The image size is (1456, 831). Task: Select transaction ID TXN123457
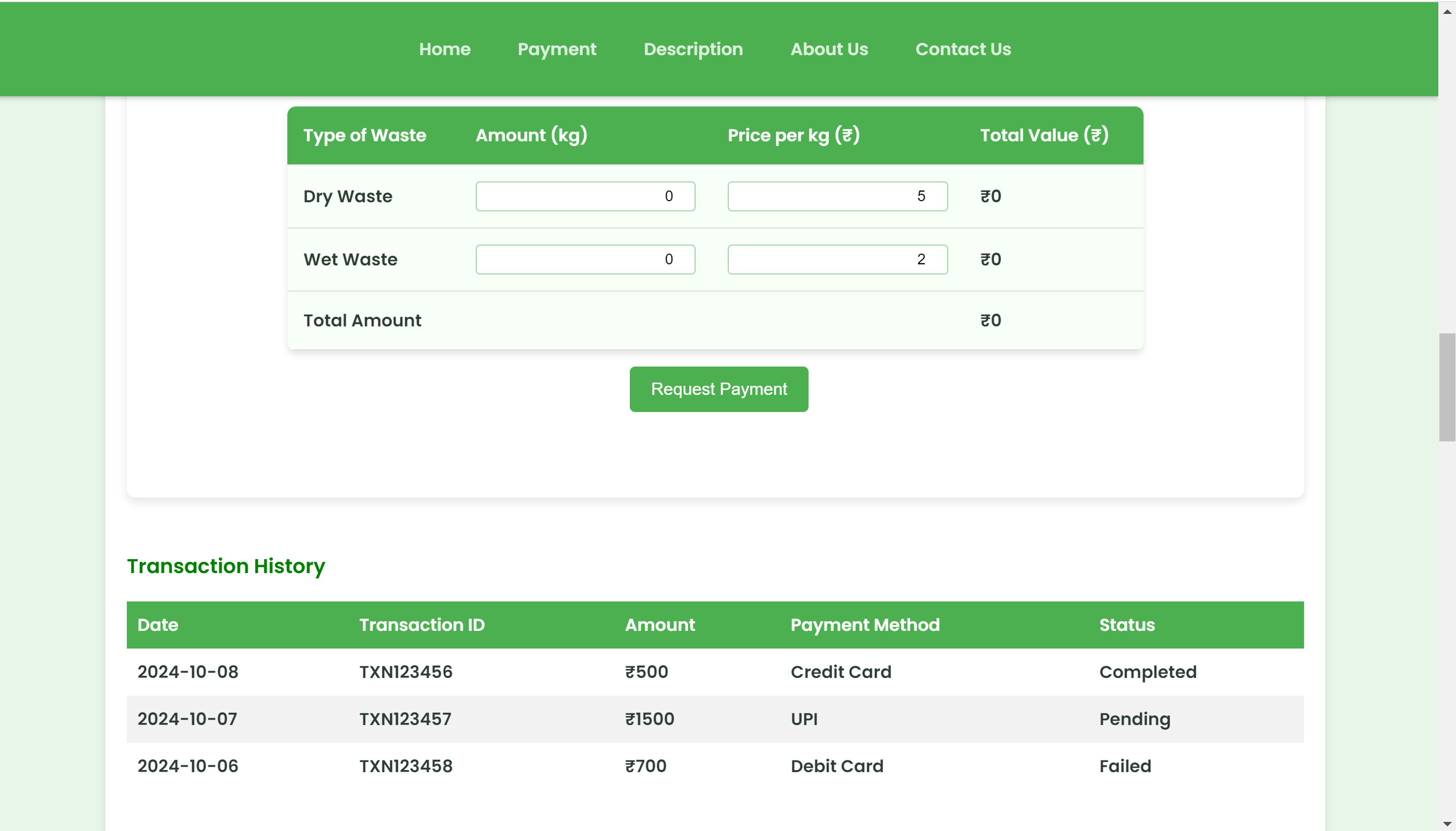pyautogui.click(x=405, y=719)
